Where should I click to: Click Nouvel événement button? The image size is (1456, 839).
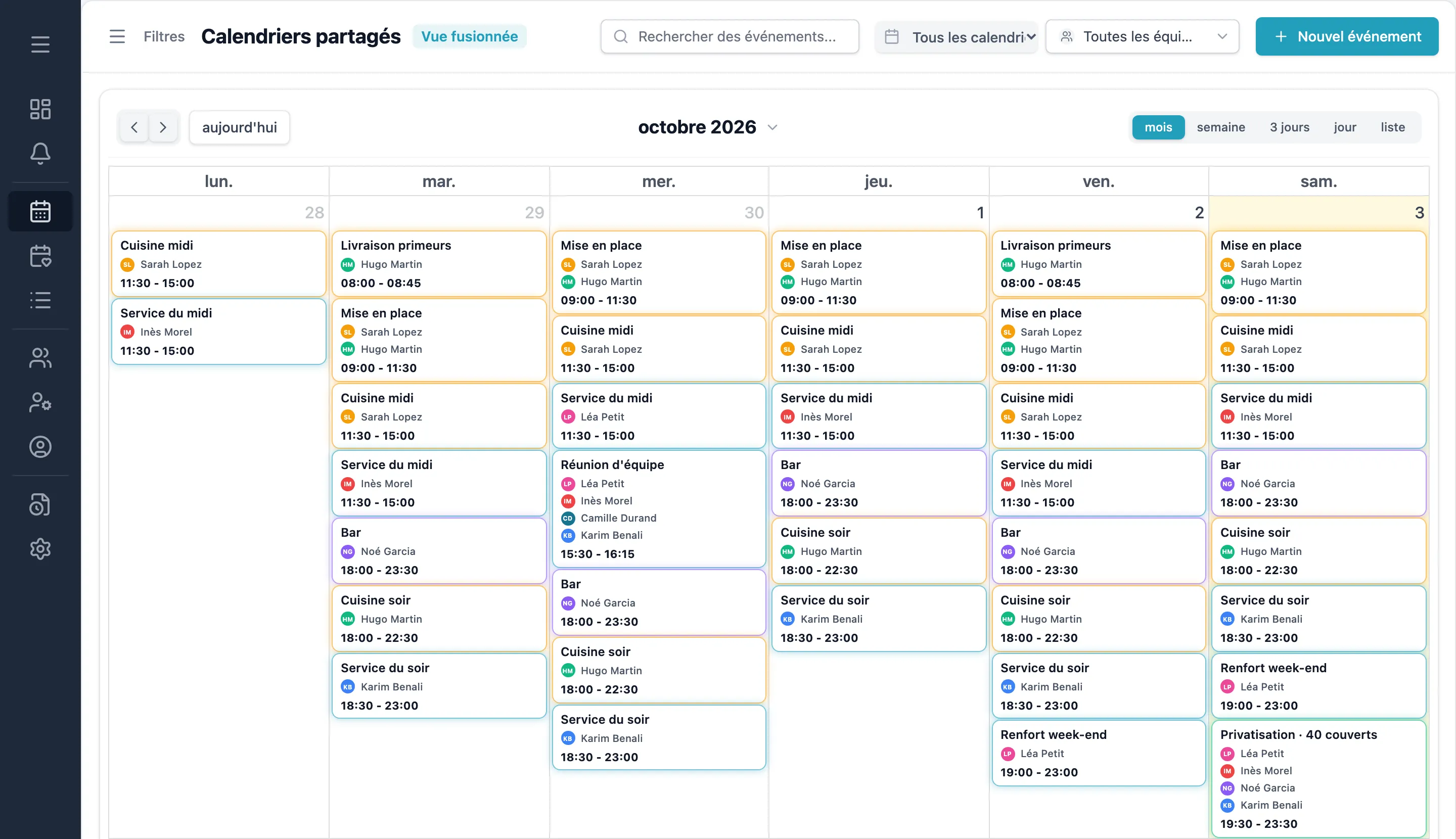[x=1346, y=36]
